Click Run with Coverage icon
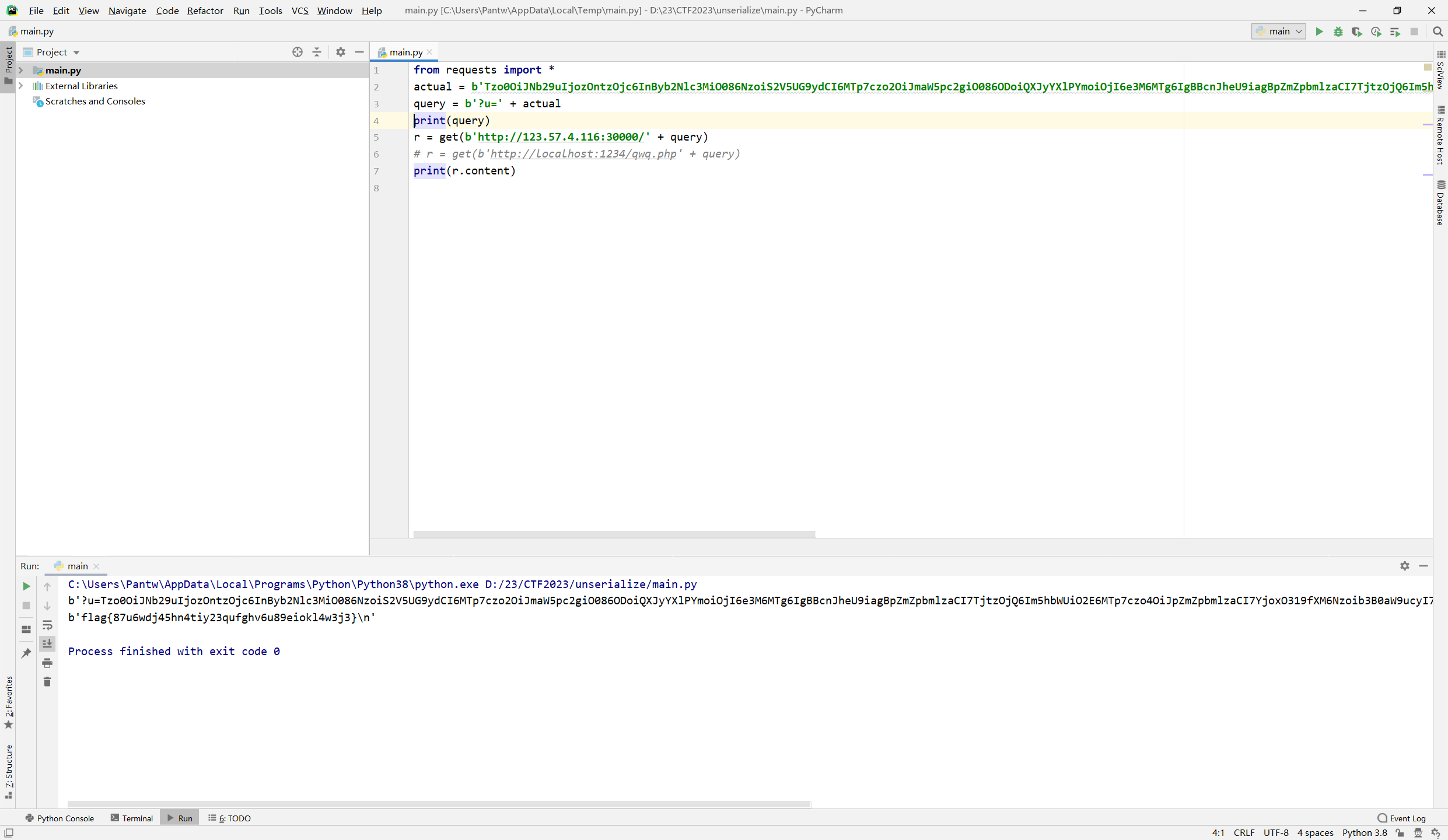 pos(1357,32)
